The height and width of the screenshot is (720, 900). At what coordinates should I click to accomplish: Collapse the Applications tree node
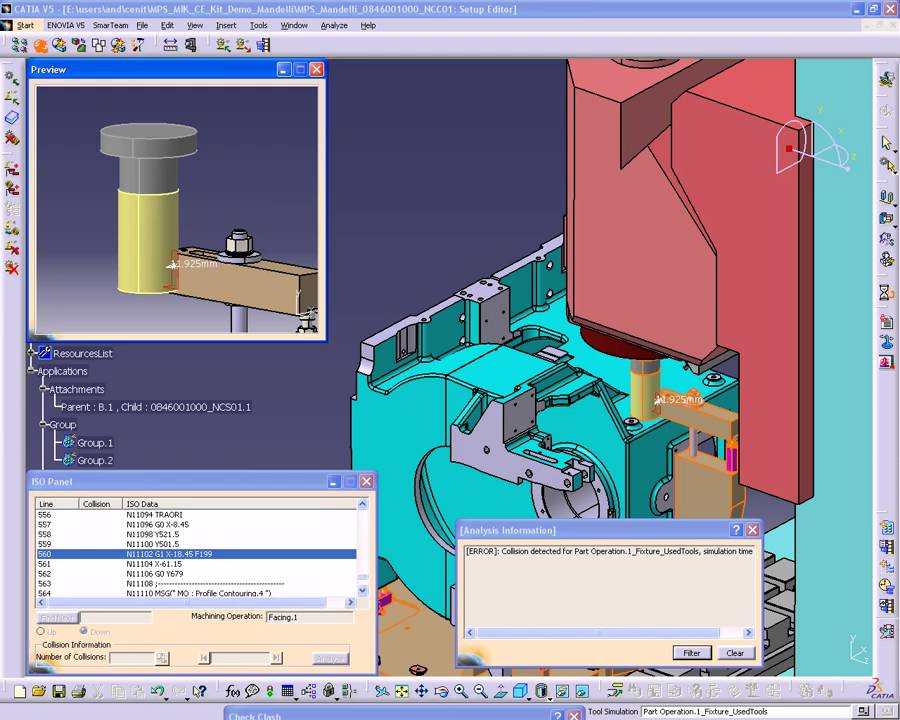click(32, 371)
